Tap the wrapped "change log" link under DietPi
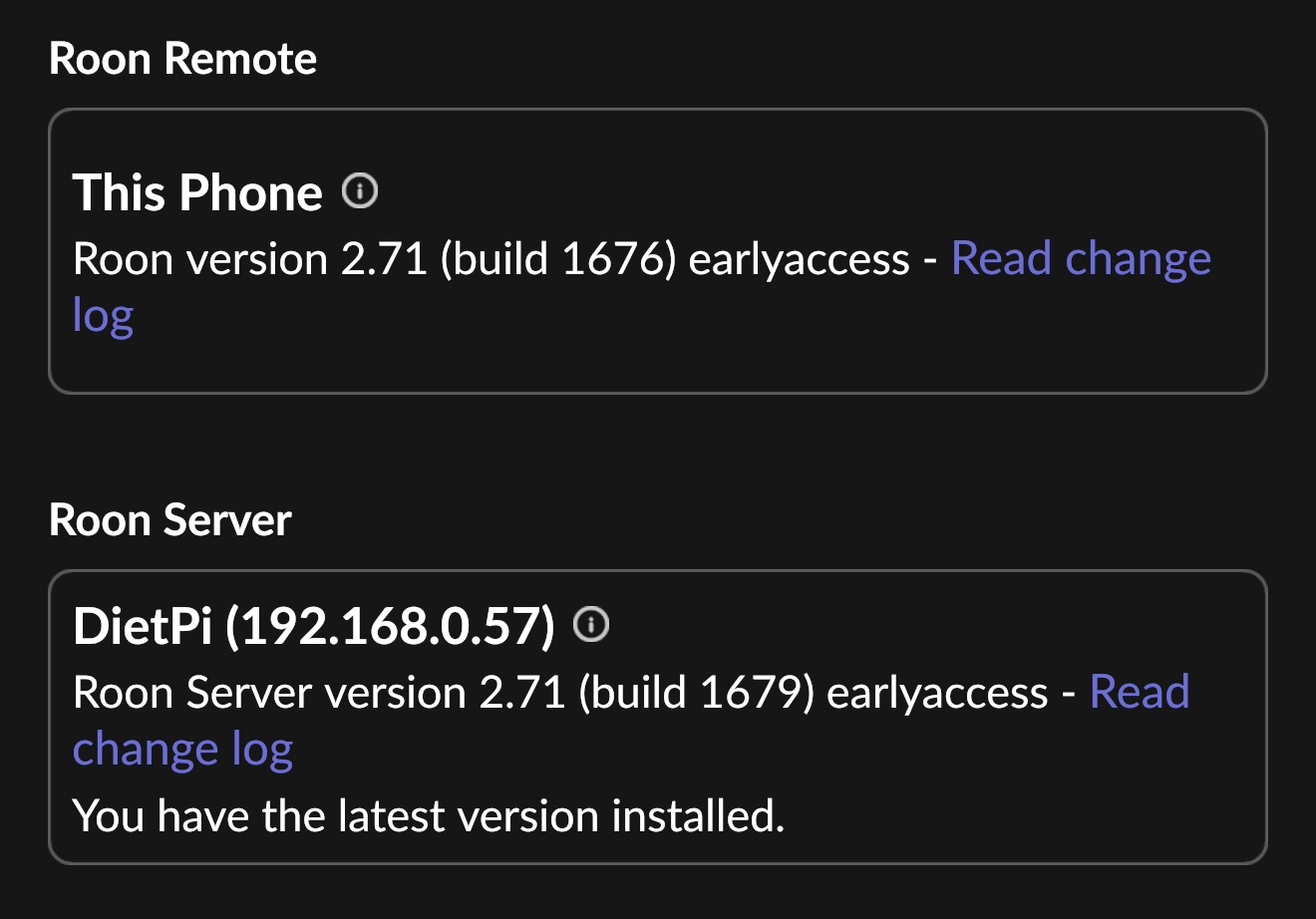Screen dimensions: 1316x919 click(182, 750)
